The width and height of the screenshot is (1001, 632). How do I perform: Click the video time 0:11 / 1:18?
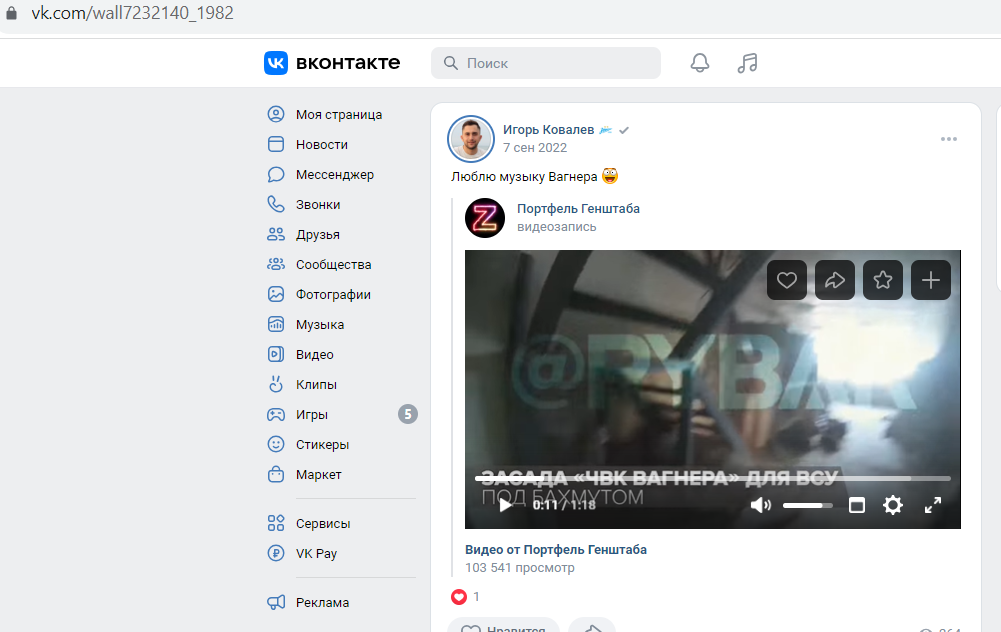point(564,506)
